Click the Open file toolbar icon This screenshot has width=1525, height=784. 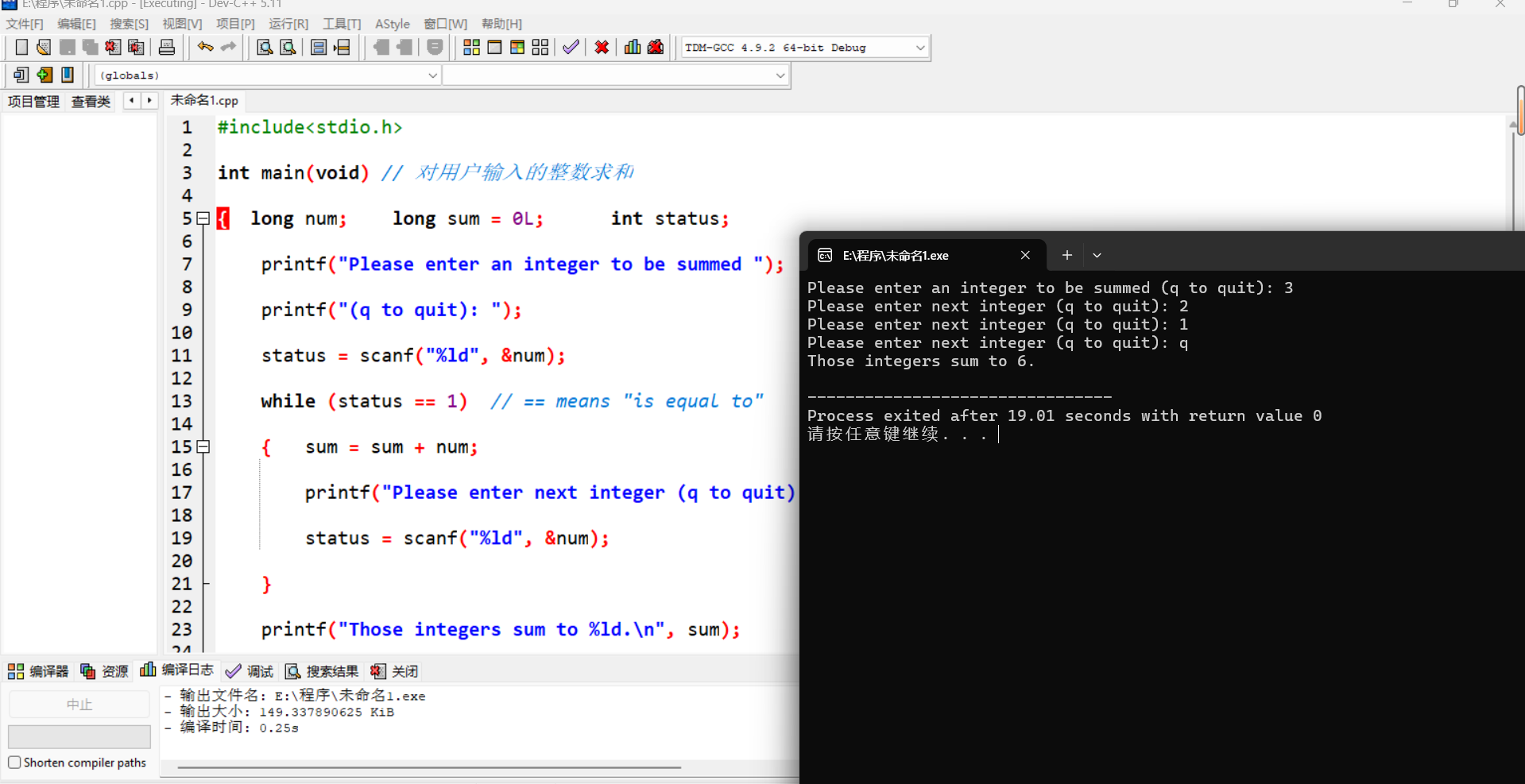(x=44, y=48)
